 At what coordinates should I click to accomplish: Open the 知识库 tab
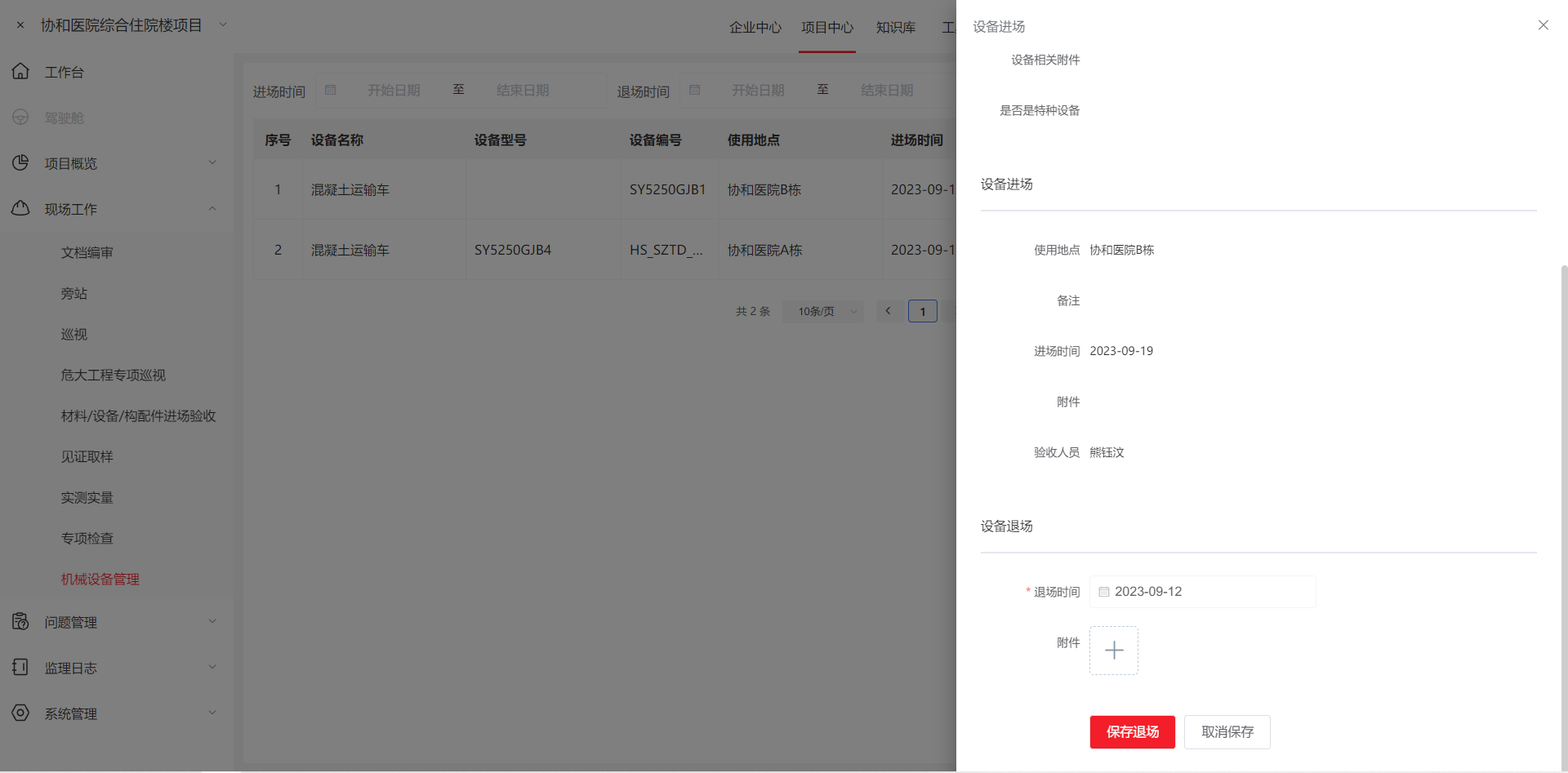pos(896,27)
